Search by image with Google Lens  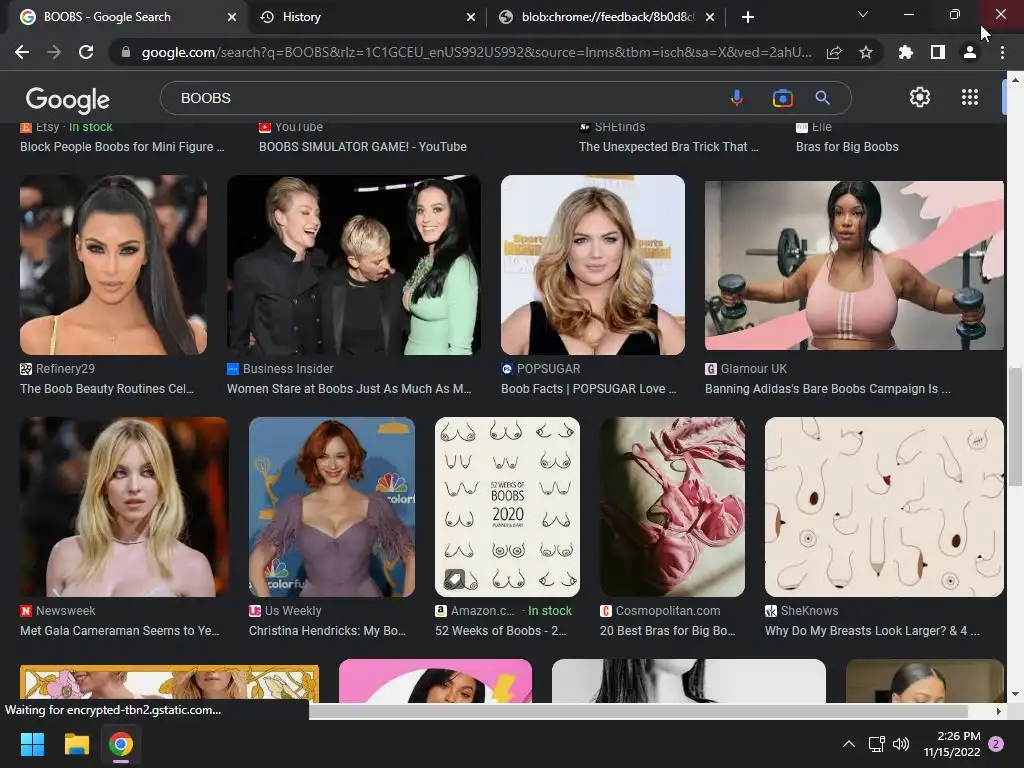pos(782,98)
